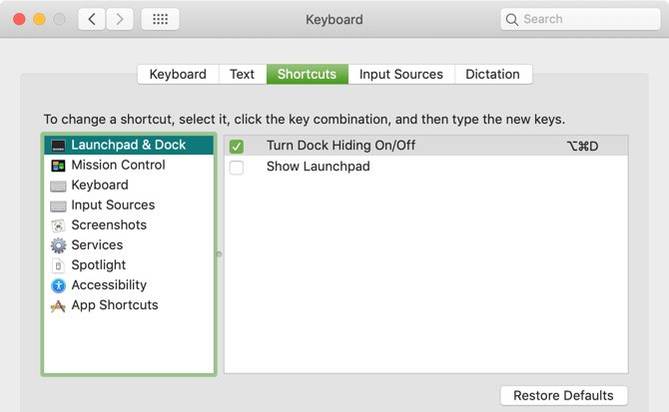The image size is (669, 412).
Task: Click the Restore Defaults button
Action: click(x=564, y=395)
